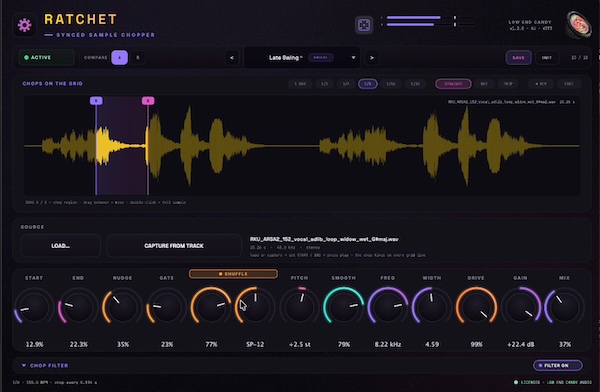Collapse the CHOP FILTER section triangle
600x392 pixels.
pyautogui.click(x=24, y=366)
